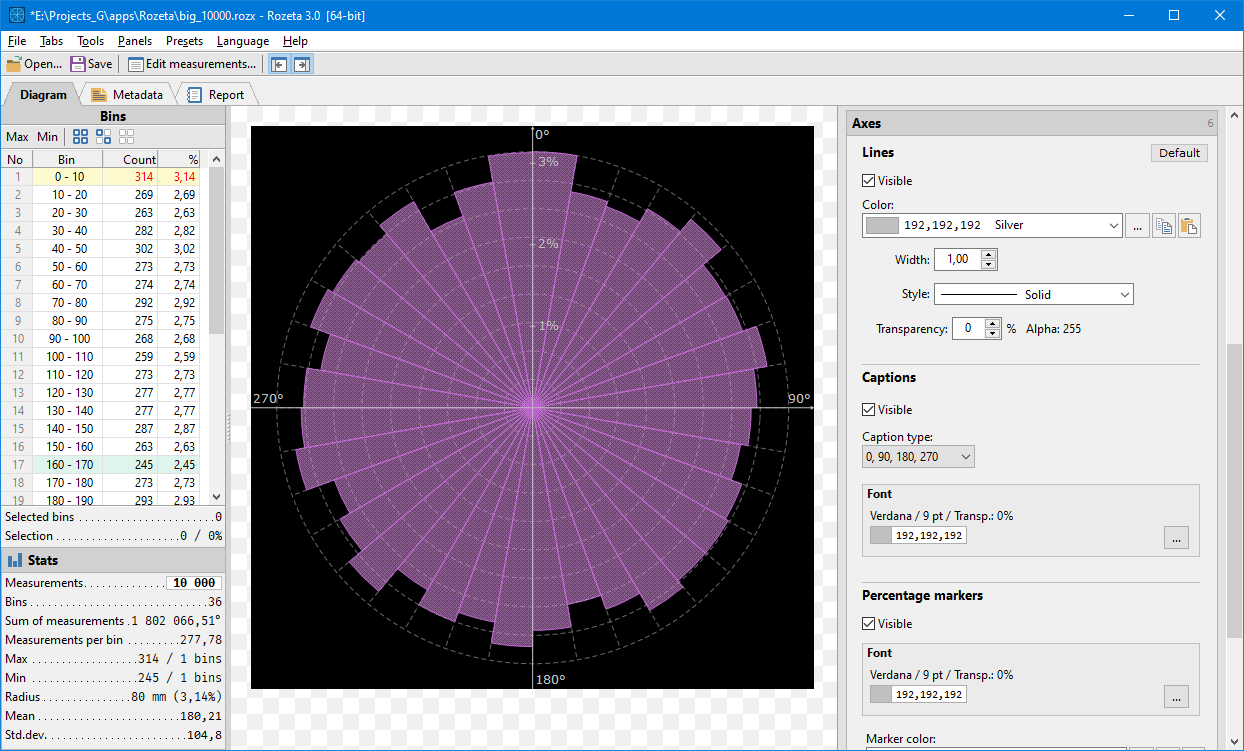Toggle the left panel visibility button
This screenshot has height=751, width=1244.
tap(279, 64)
